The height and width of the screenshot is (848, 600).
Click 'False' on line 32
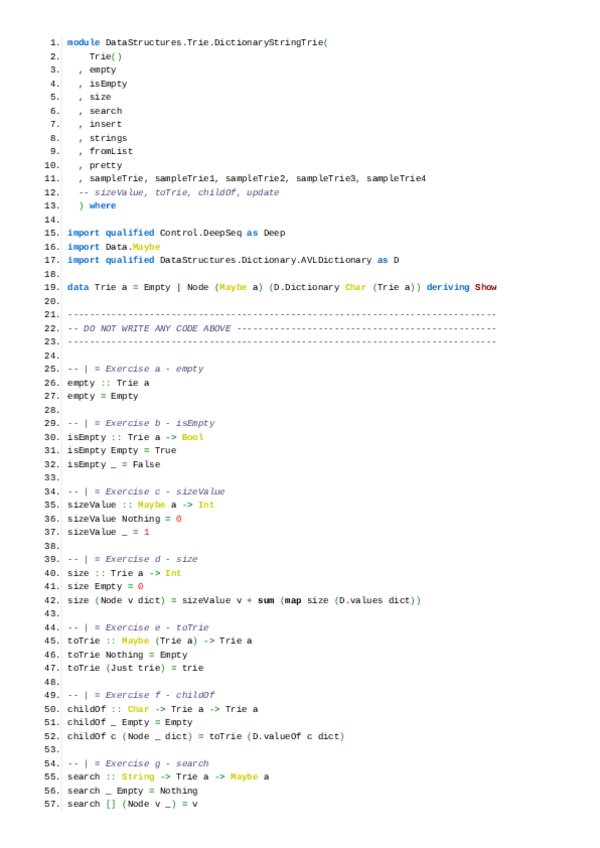click(146, 465)
